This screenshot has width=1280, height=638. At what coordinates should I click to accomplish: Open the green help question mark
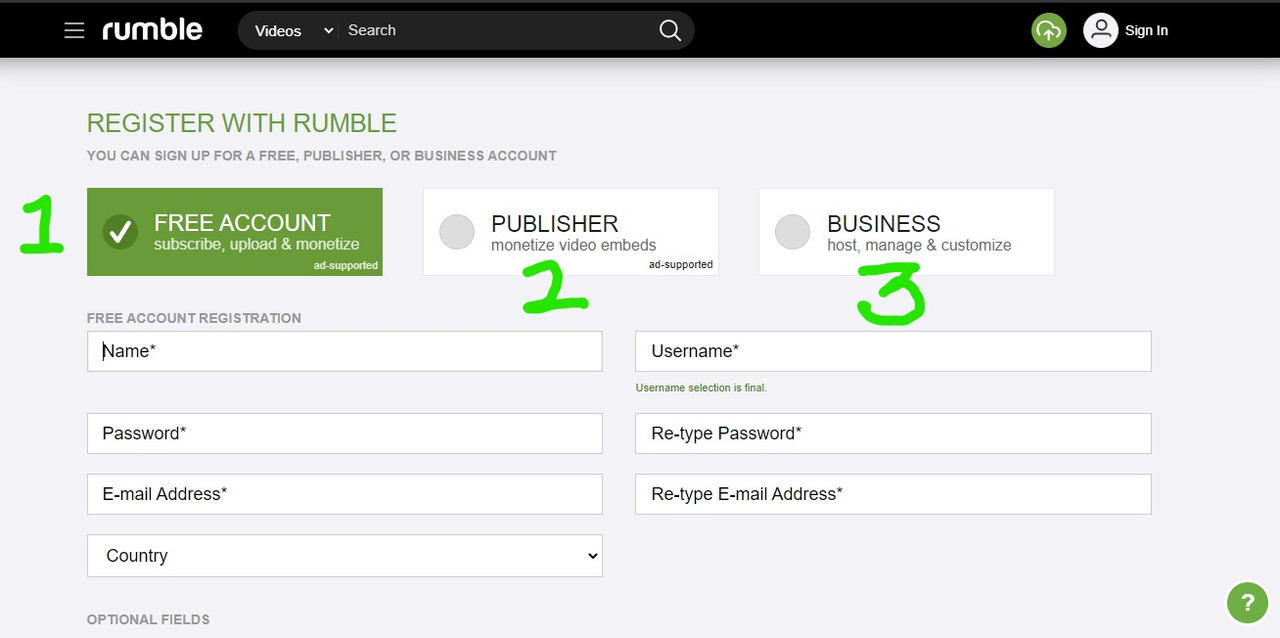(x=1247, y=603)
